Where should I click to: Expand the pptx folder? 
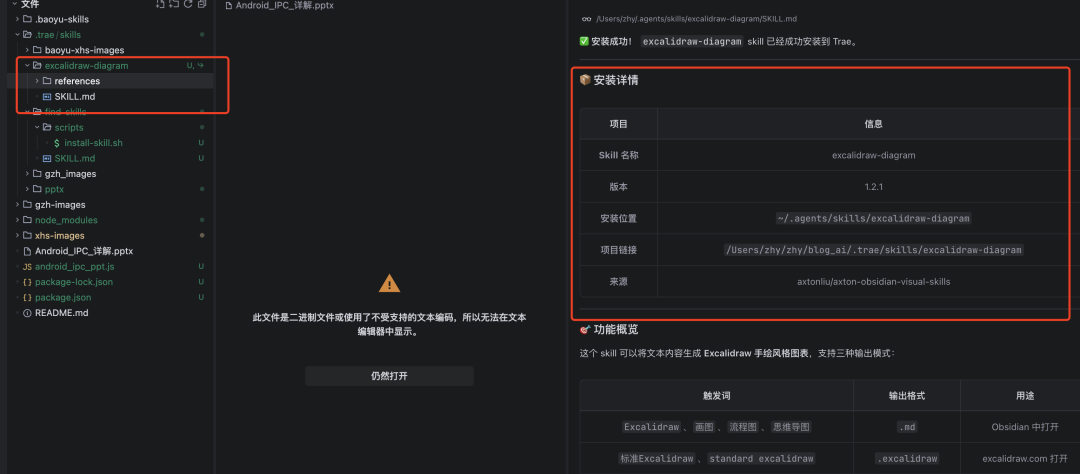coord(27,189)
